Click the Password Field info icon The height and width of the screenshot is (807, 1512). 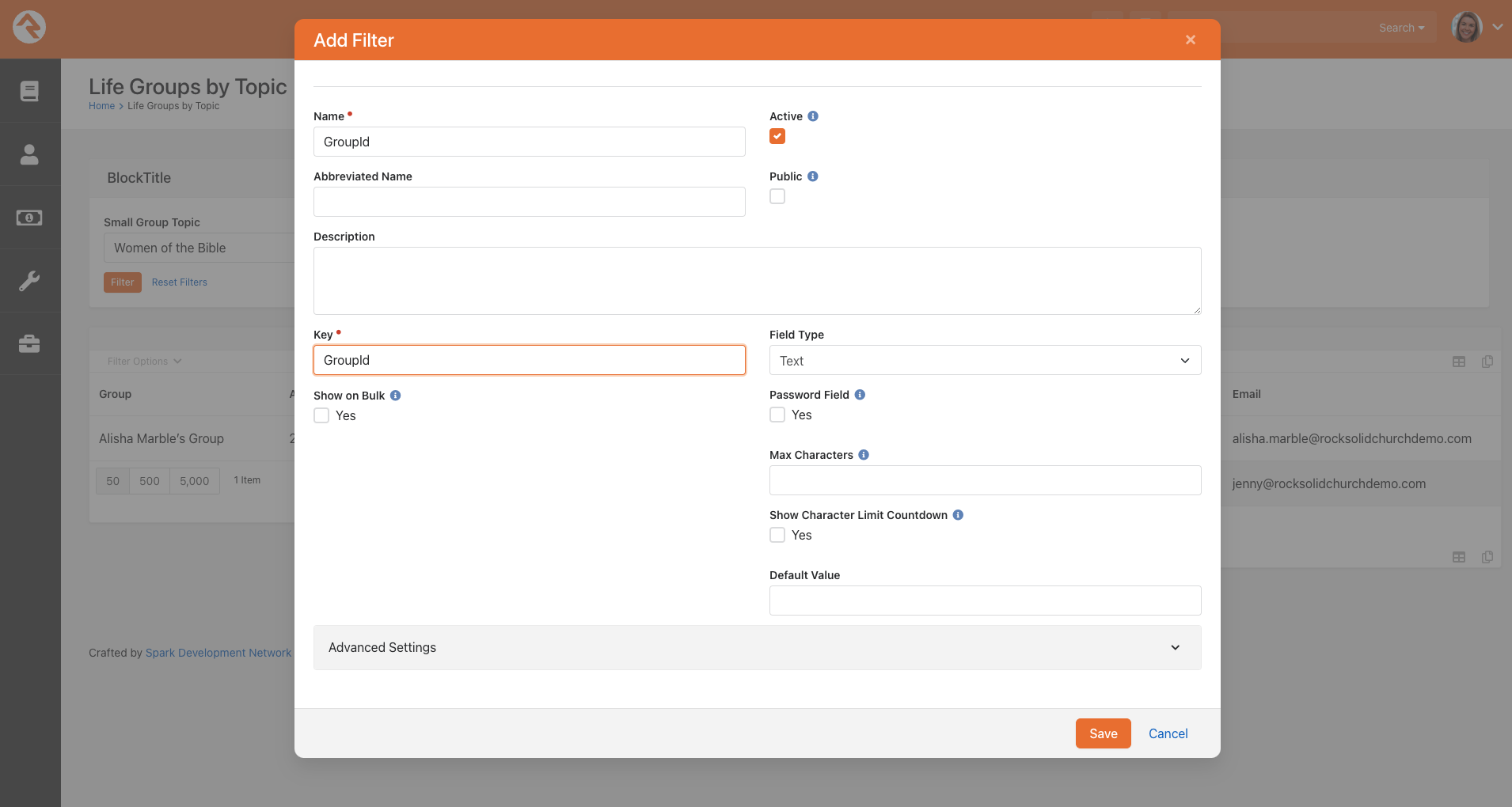pos(860,395)
